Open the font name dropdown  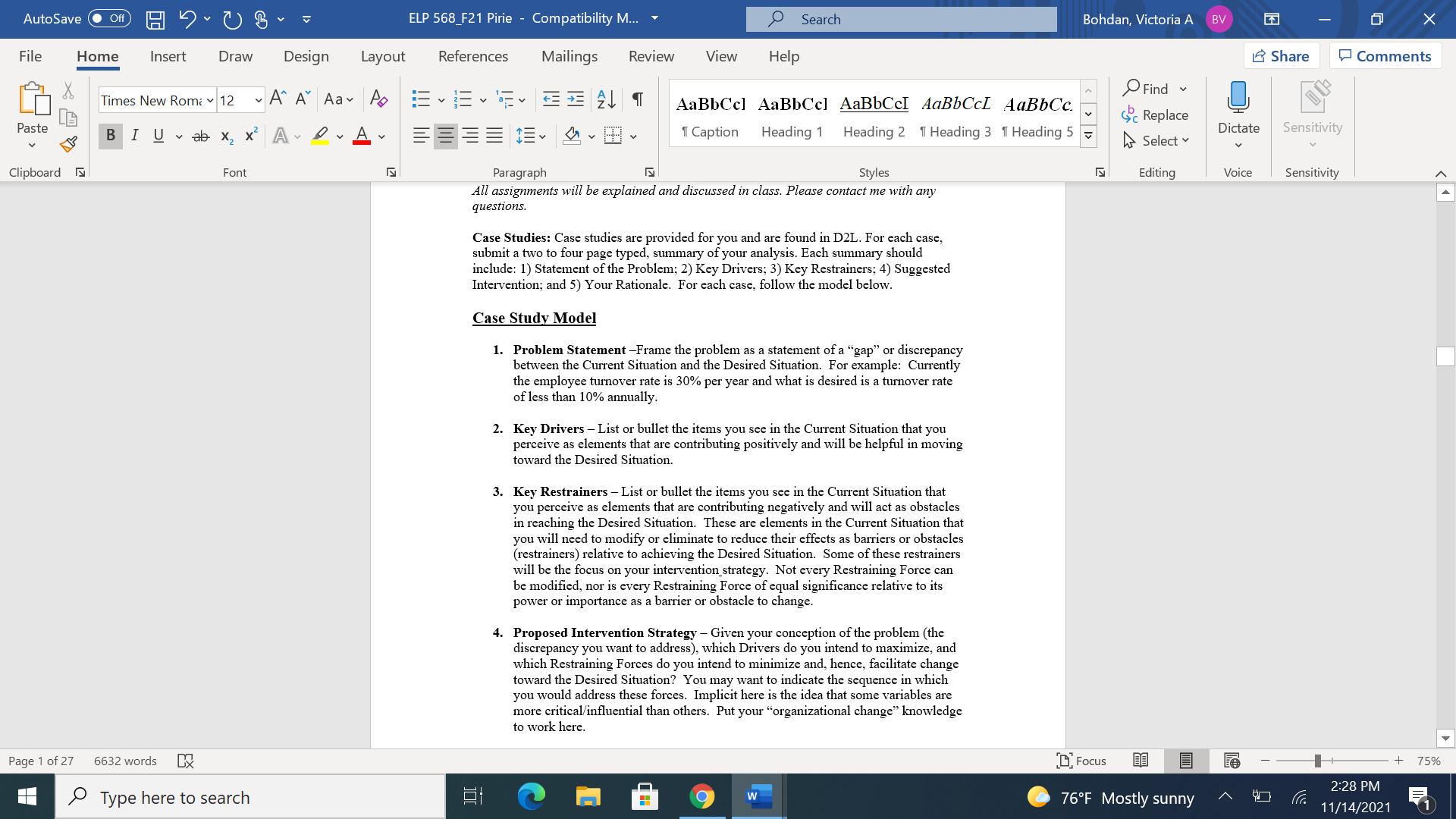tap(210, 100)
